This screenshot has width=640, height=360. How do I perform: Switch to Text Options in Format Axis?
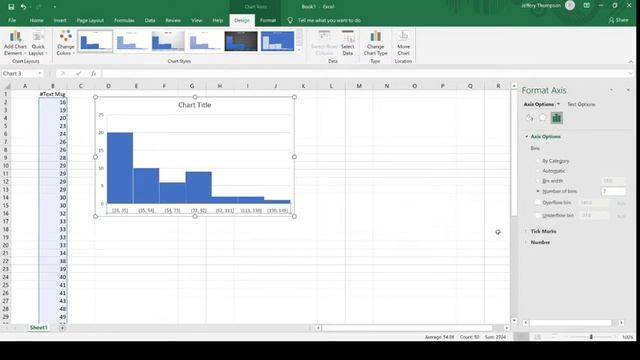(581, 104)
